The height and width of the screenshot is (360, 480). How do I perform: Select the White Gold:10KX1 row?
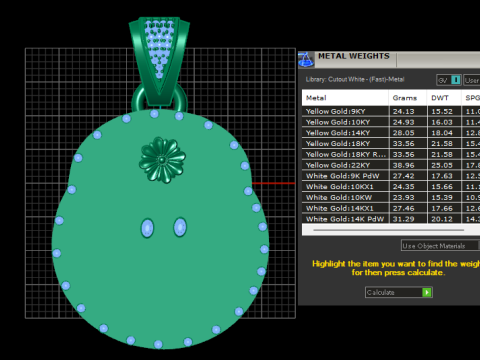[391, 187]
